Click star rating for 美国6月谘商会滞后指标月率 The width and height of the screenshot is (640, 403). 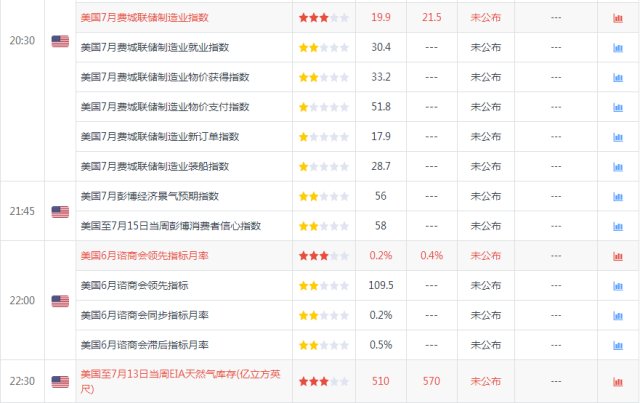tap(324, 345)
